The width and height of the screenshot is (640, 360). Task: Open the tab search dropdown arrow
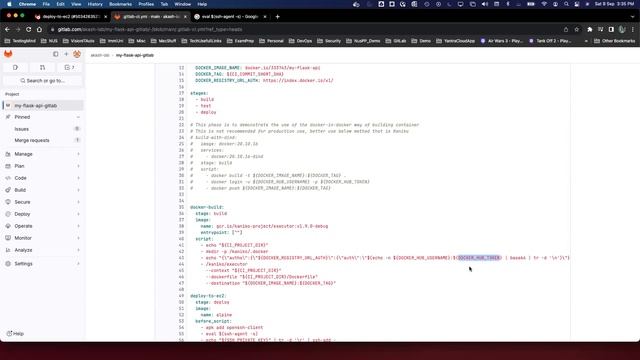coord(633,17)
